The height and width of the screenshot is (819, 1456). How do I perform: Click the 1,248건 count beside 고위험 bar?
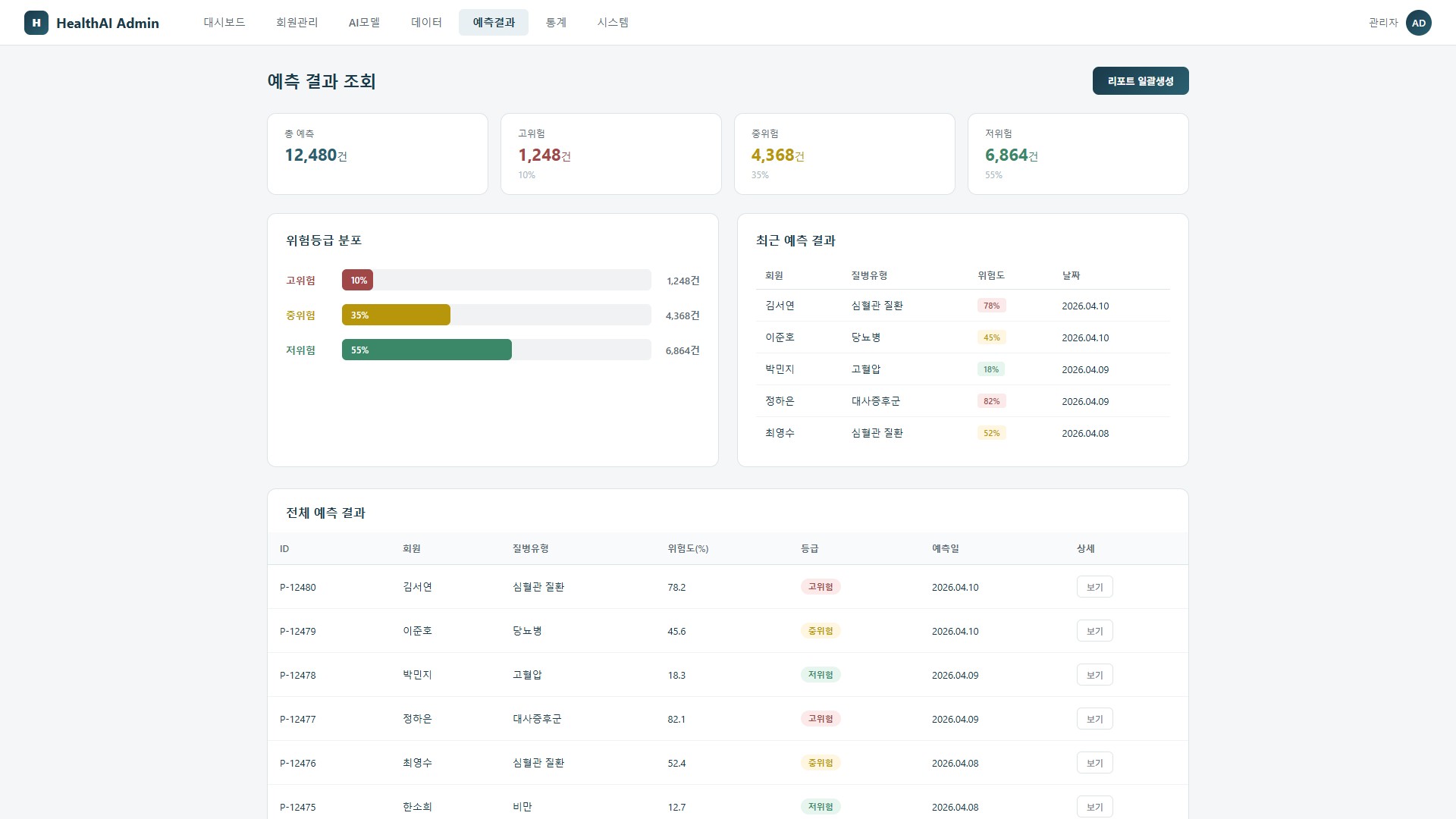682,281
